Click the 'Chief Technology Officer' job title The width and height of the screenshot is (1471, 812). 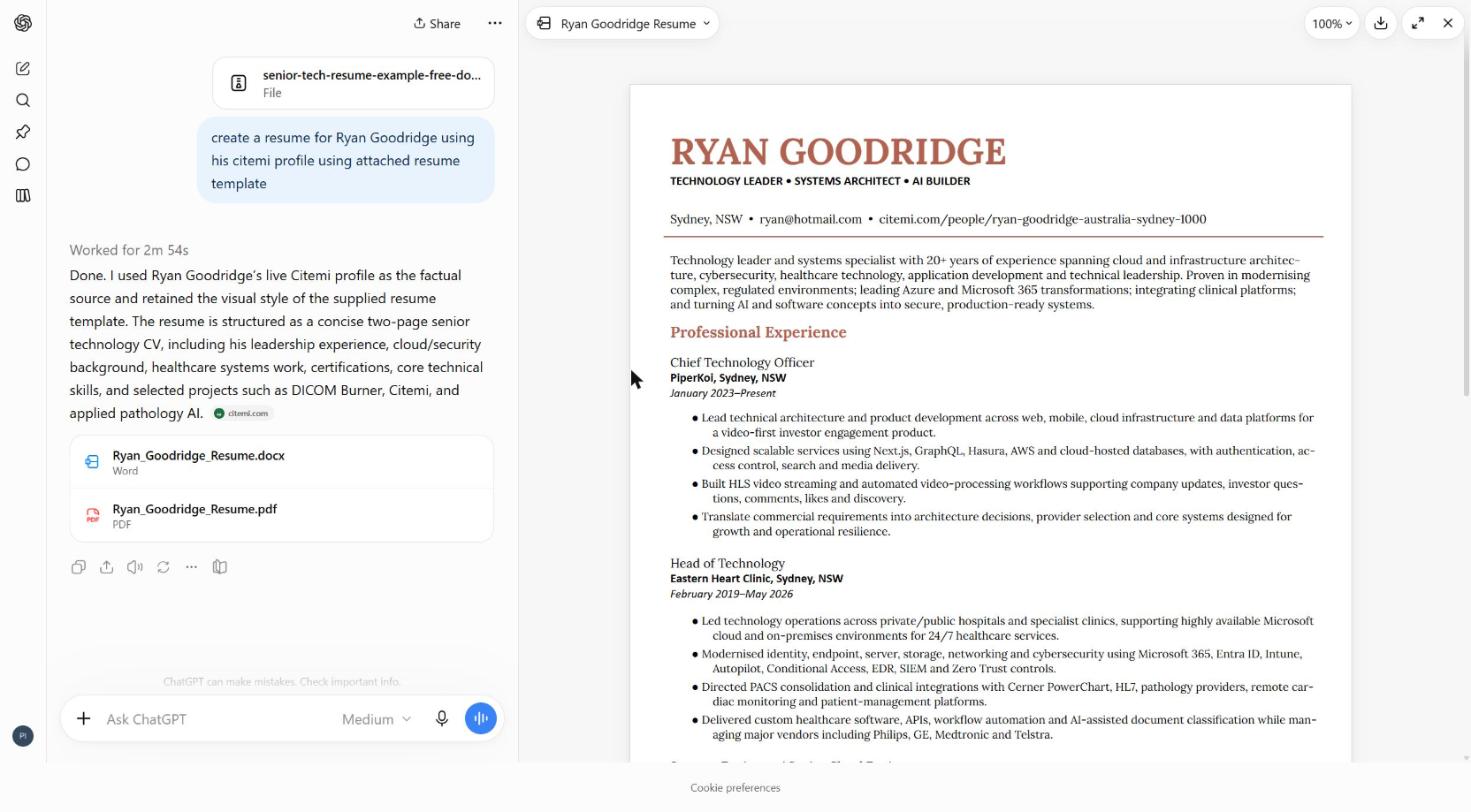(x=742, y=362)
